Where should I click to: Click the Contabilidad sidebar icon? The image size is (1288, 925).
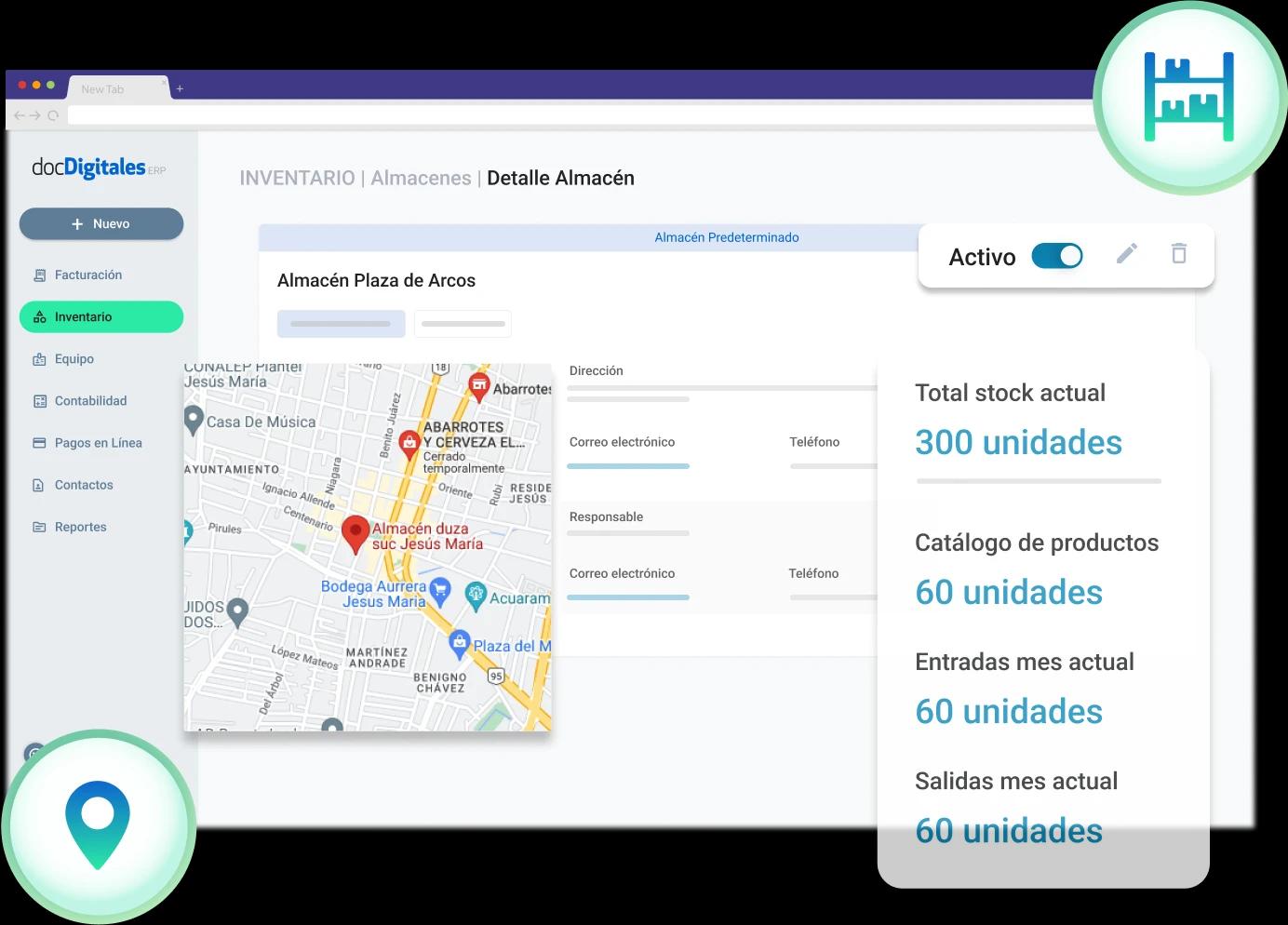[40, 401]
